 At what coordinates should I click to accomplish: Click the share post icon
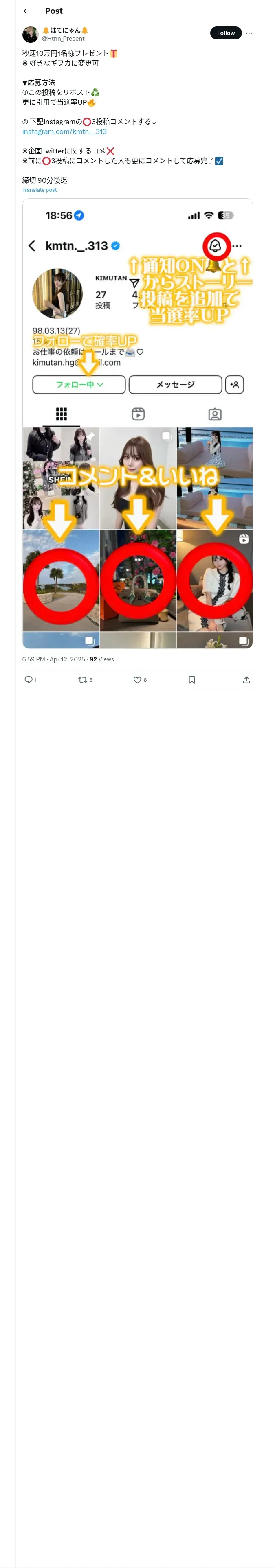246,679
